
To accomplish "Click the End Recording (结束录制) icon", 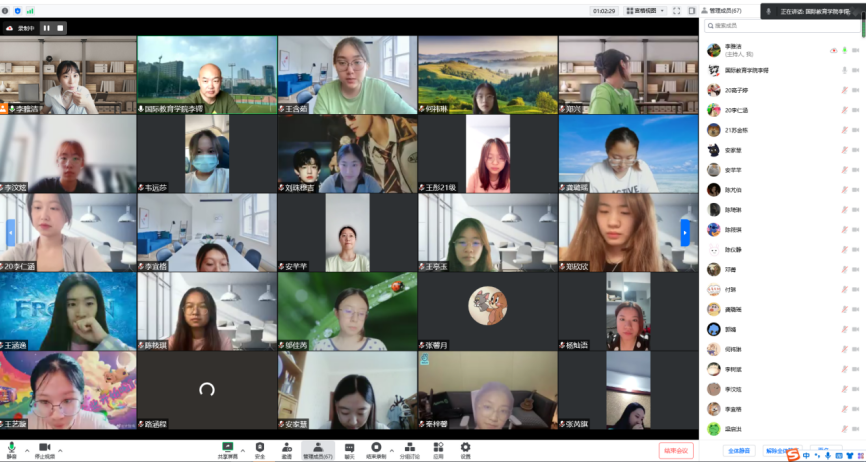I will pyautogui.click(x=376, y=447).
